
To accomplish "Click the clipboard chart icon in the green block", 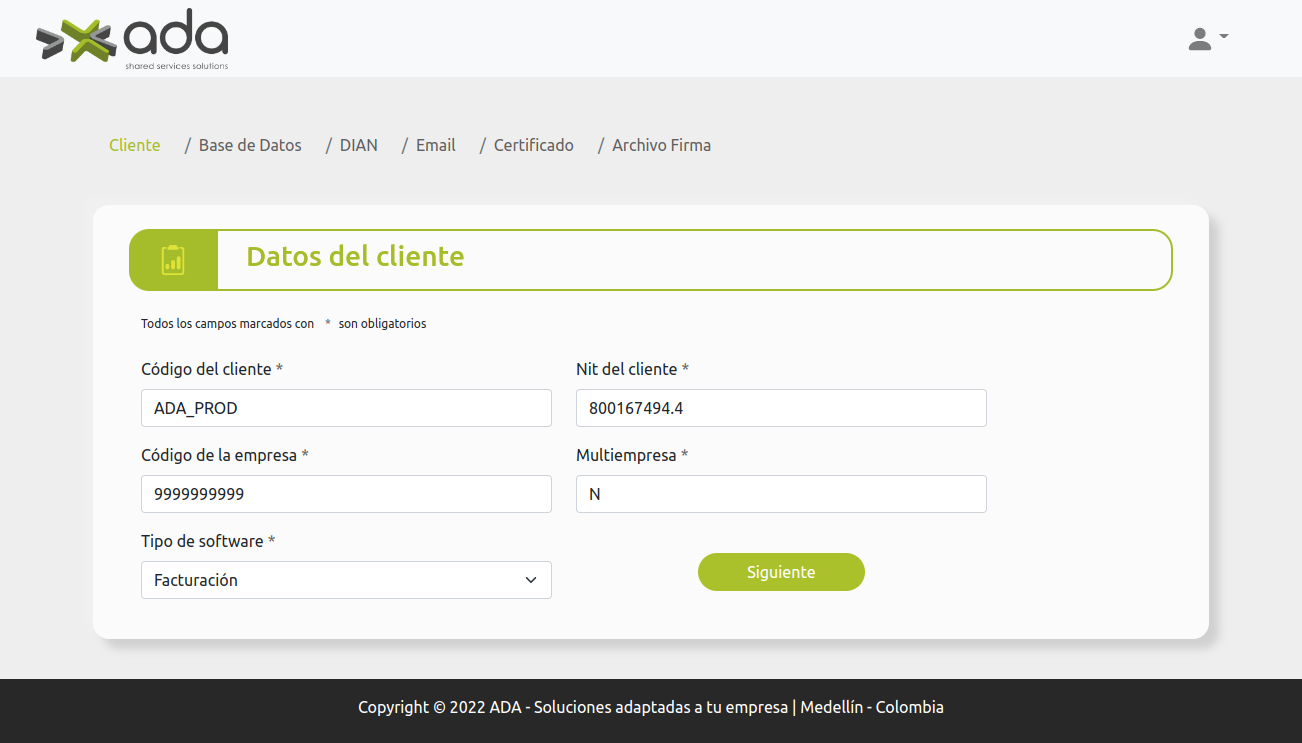I will pyautogui.click(x=173, y=260).
